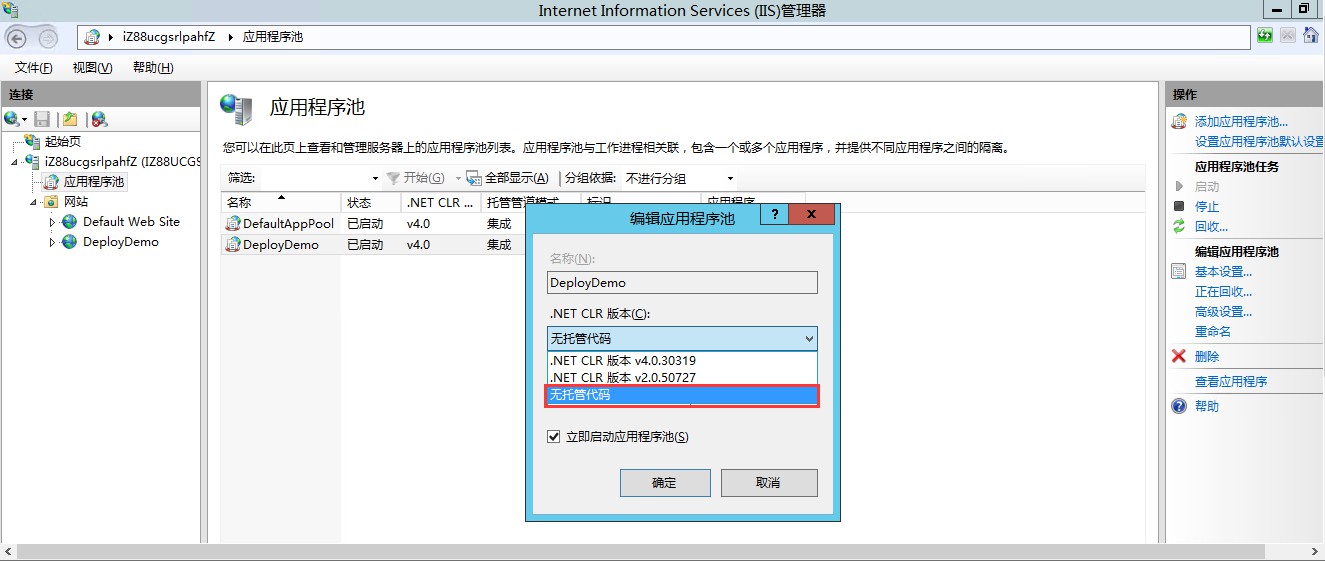
Task: Click the v4.0 cell in DeployDemo row
Action: pyautogui.click(x=418, y=244)
